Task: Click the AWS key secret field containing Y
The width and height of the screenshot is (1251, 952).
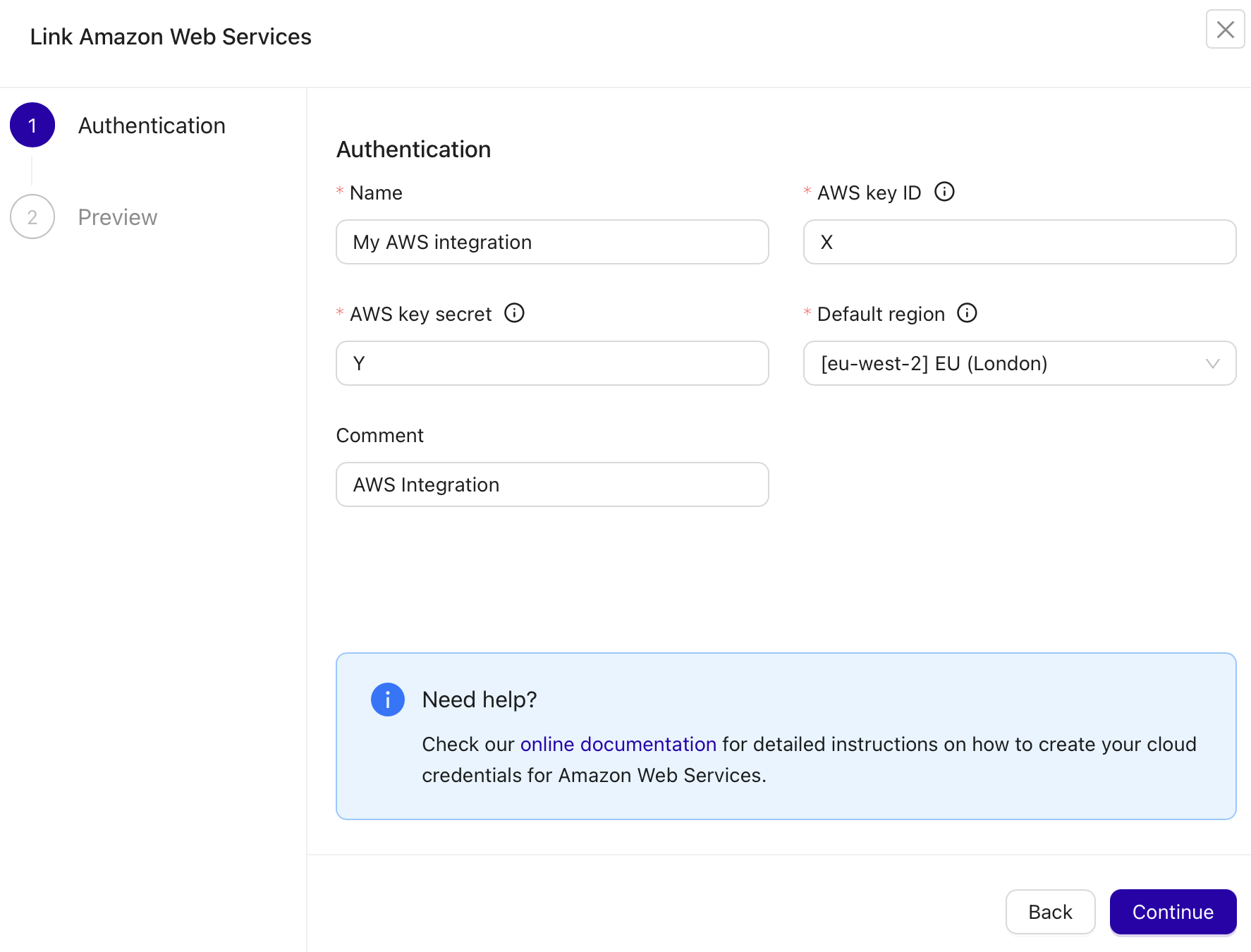Action: pyautogui.click(x=552, y=363)
